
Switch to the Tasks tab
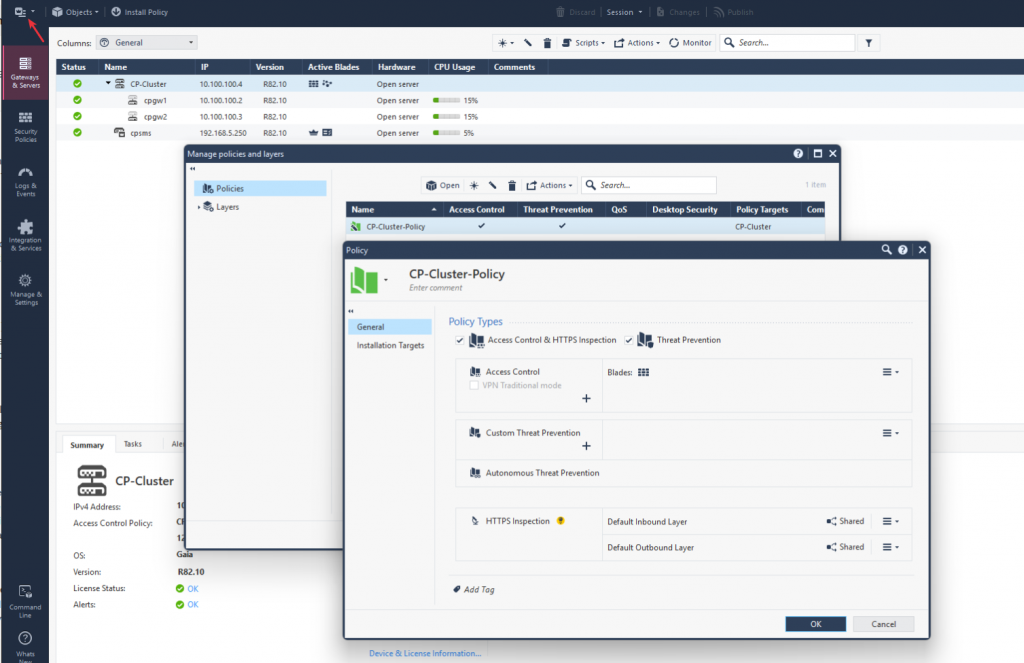point(133,444)
